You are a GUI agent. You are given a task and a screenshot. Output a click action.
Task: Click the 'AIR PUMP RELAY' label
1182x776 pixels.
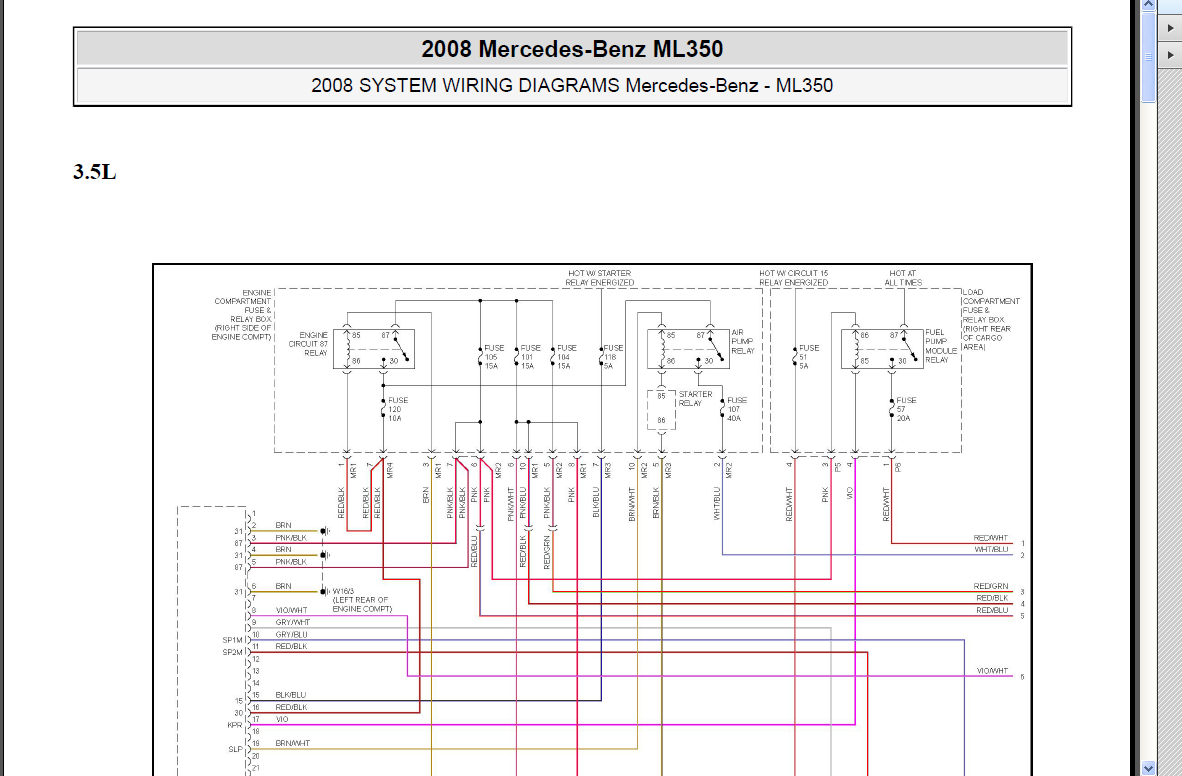pyautogui.click(x=742, y=341)
